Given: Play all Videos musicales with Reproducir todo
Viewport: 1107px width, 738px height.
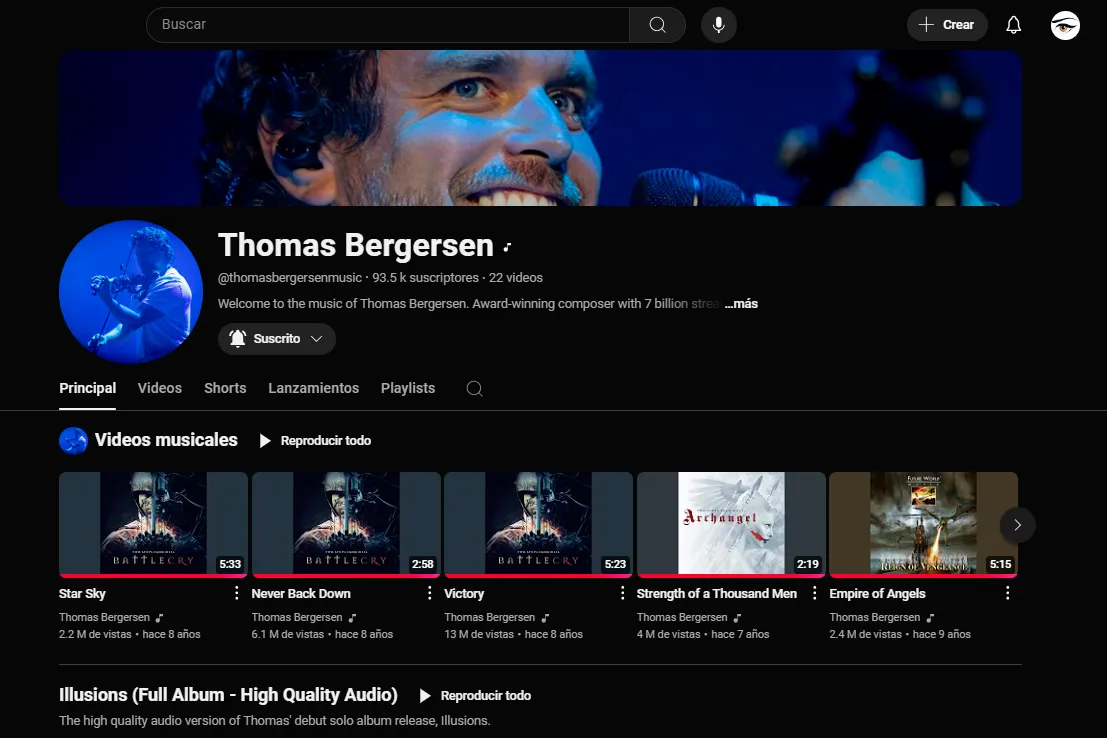Looking at the screenshot, I should (x=315, y=441).
